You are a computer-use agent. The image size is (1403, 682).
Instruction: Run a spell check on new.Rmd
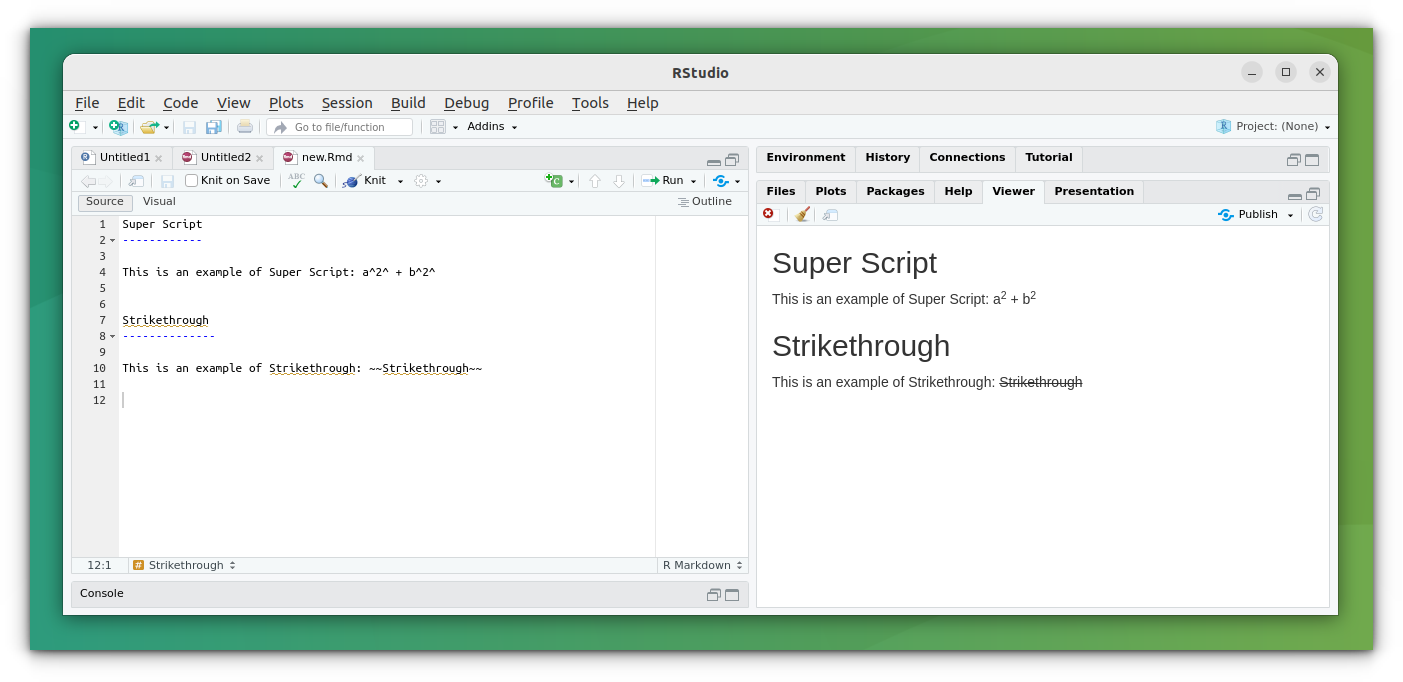point(295,180)
